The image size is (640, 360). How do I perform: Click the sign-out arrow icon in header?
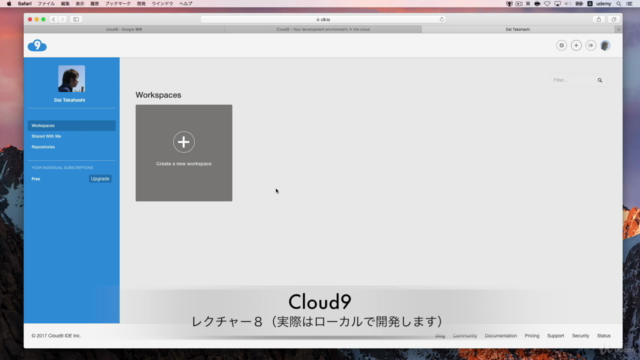[591, 45]
